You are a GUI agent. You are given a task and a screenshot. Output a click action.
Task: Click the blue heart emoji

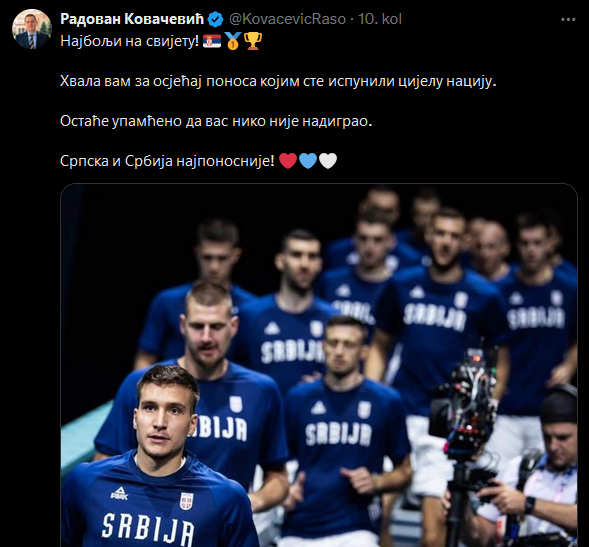tap(308, 161)
